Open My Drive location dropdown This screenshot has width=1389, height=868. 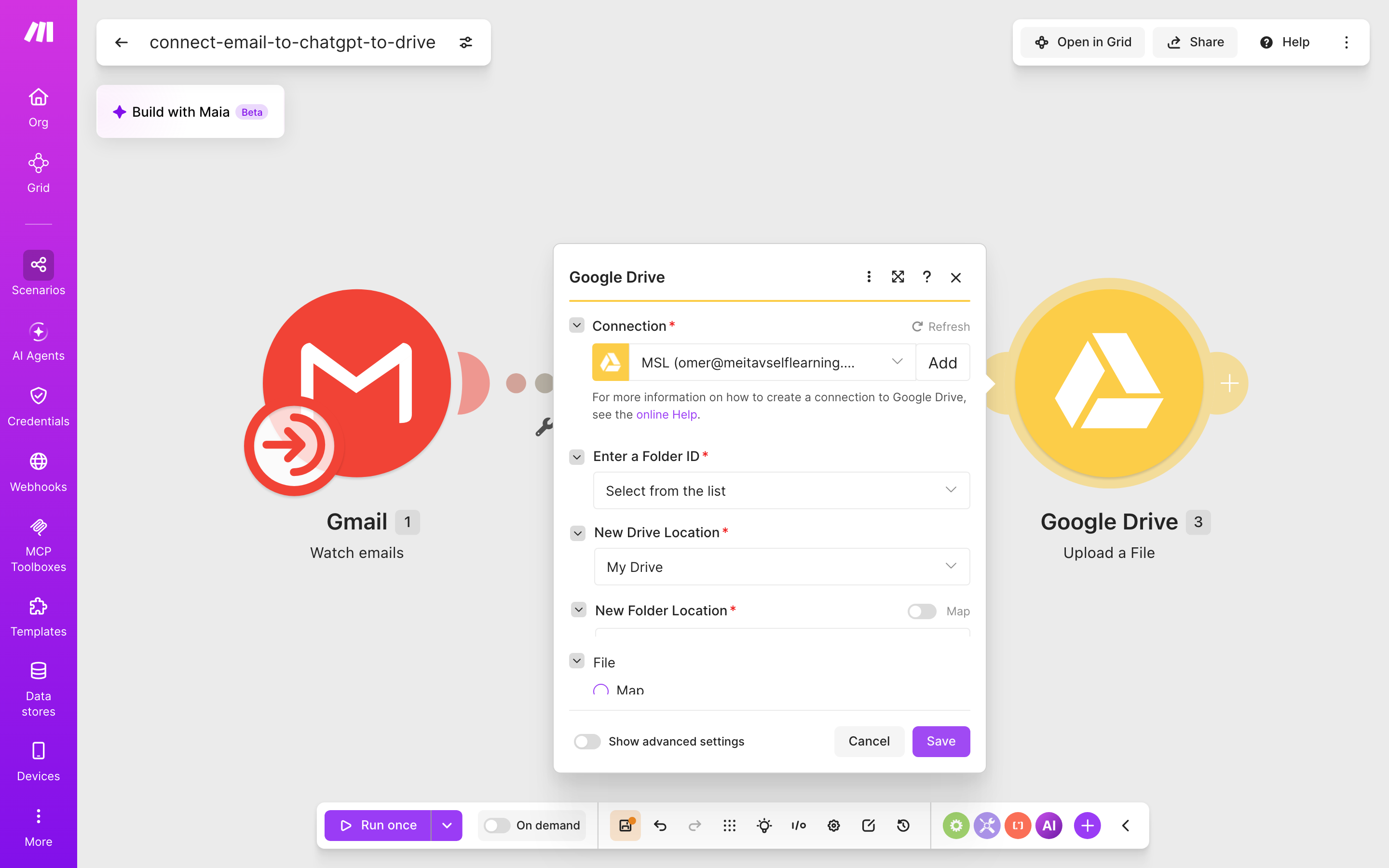coord(782,567)
